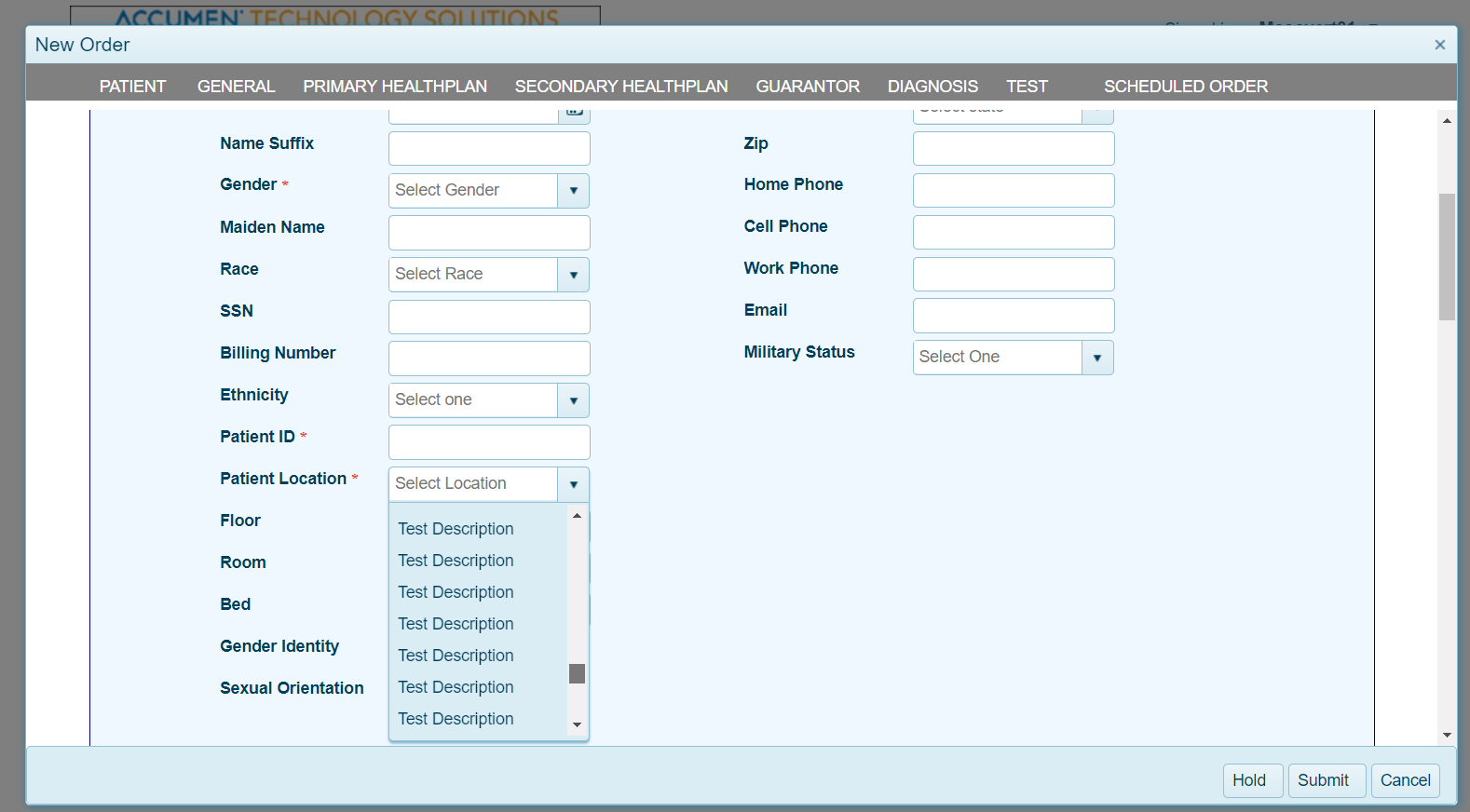Click the Submit button
This screenshot has height=812, width=1470.
(x=1322, y=780)
